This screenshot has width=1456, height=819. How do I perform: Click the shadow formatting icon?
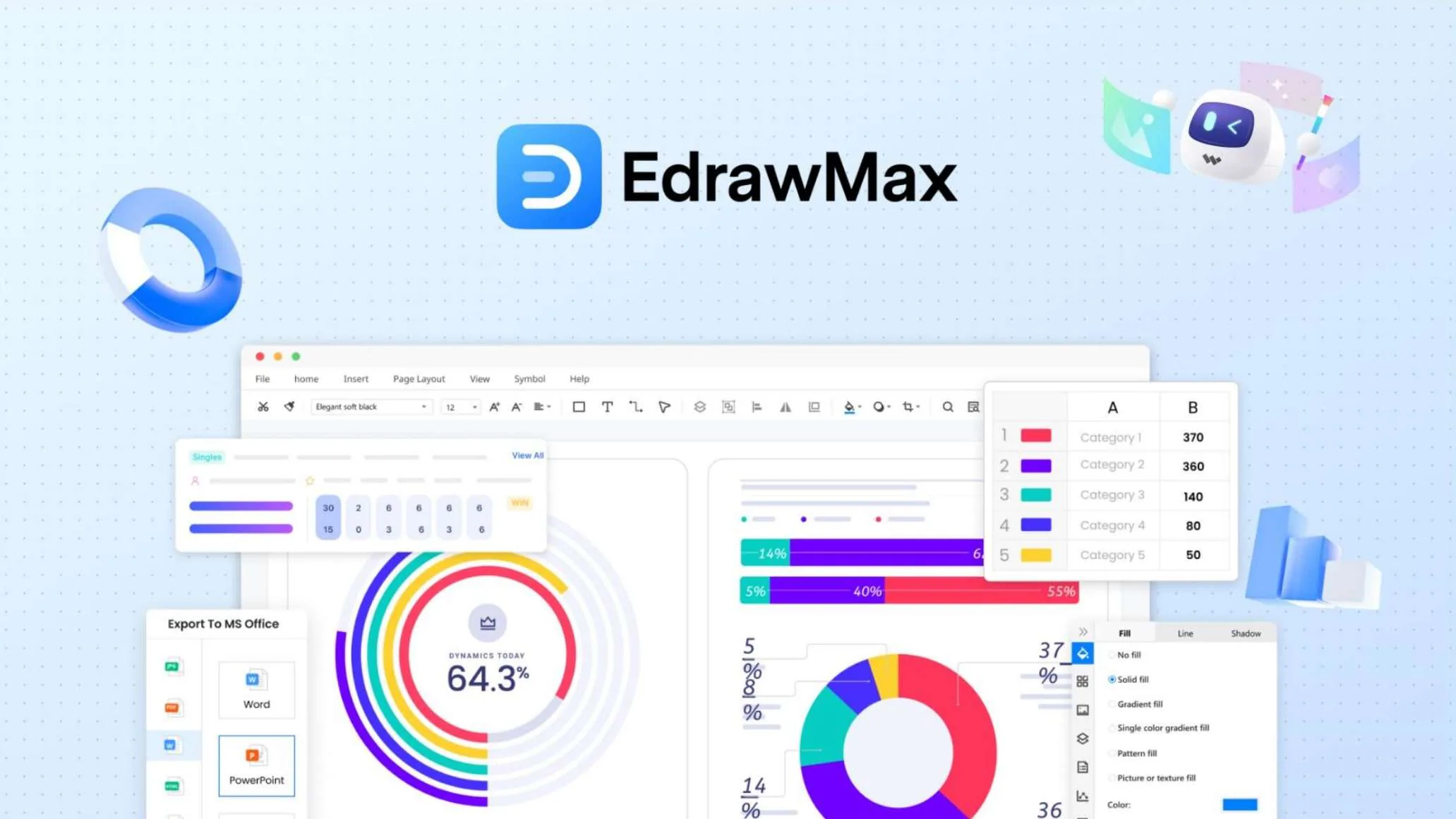(x=1244, y=632)
